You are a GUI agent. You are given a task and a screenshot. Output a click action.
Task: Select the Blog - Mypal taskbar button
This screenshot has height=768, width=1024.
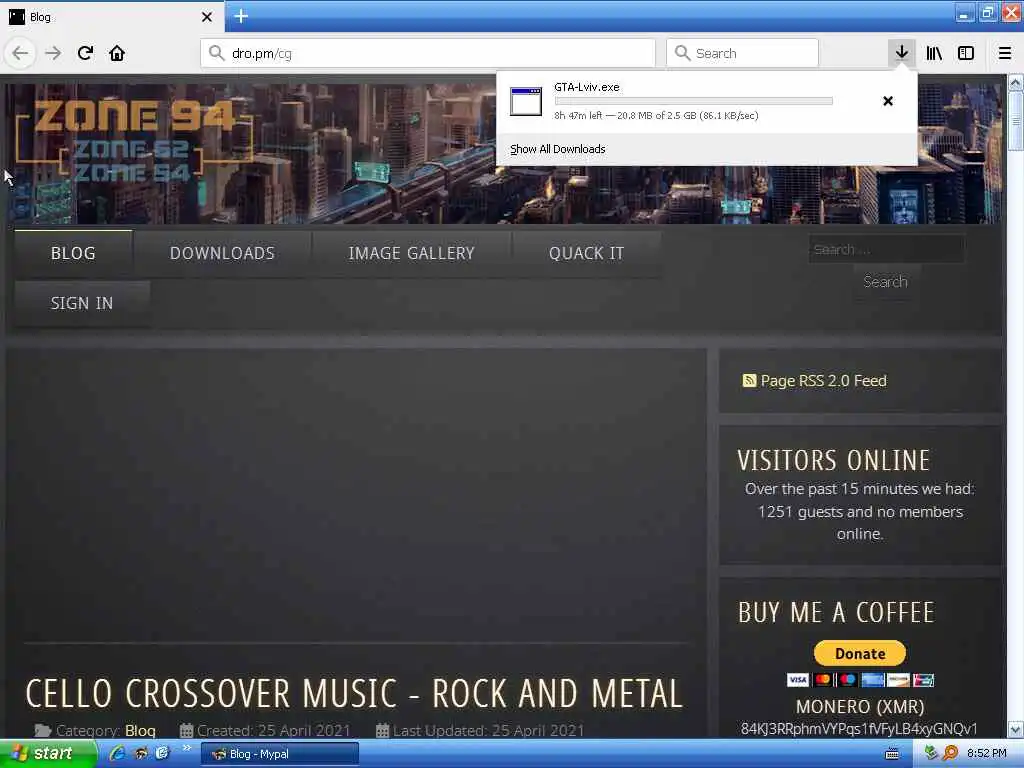pyautogui.click(x=280, y=754)
